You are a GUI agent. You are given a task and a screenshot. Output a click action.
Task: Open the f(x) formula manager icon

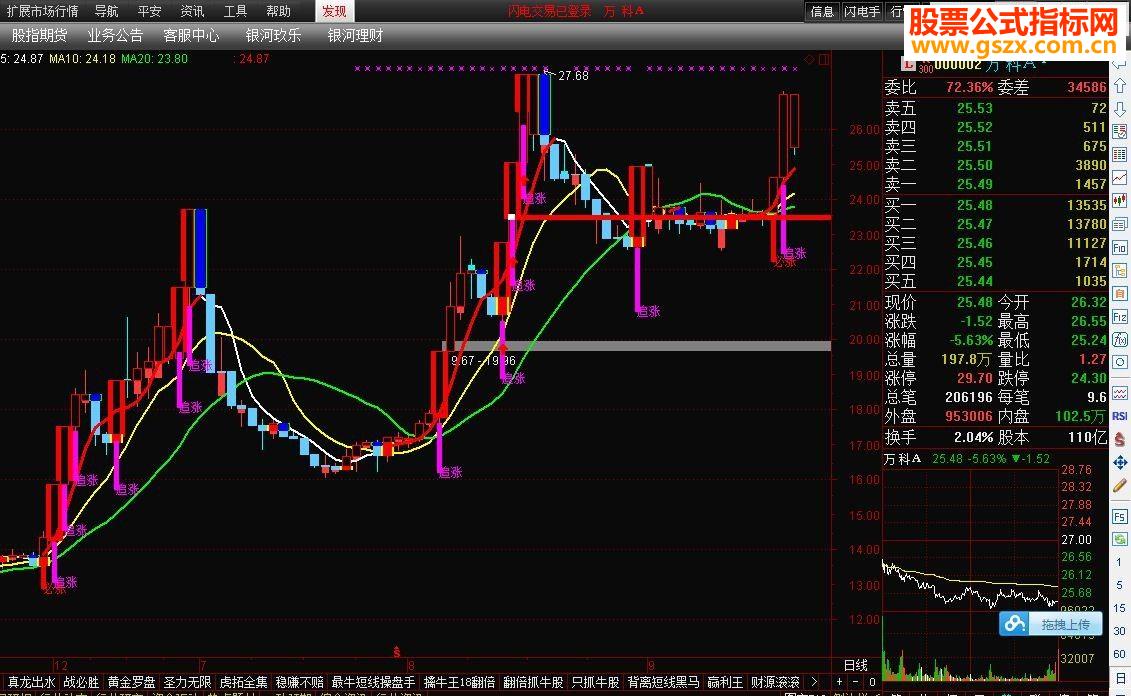pos(1119,340)
